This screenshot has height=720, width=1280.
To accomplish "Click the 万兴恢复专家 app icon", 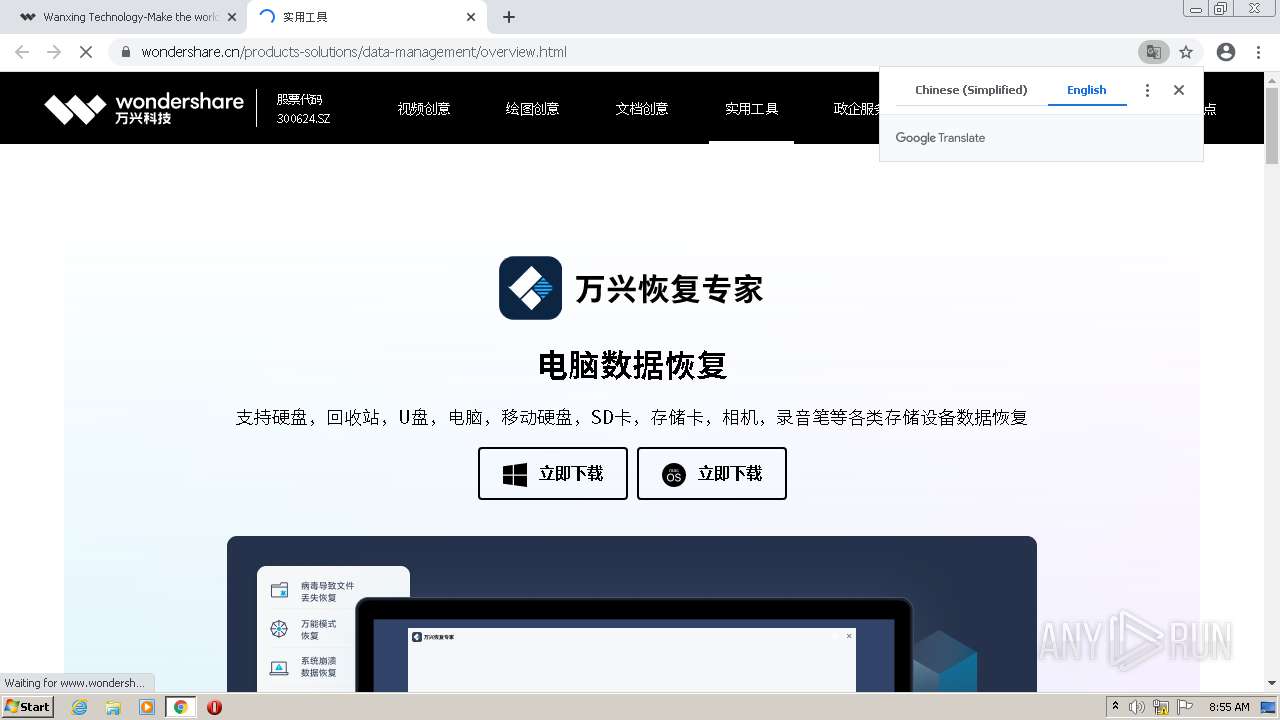I will pos(530,288).
